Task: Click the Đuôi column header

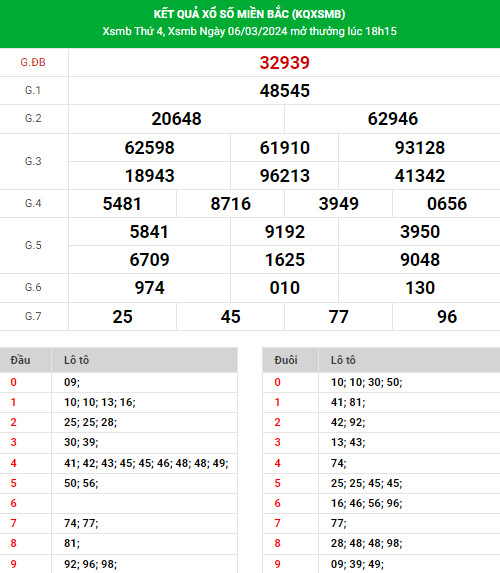Action: point(285,360)
